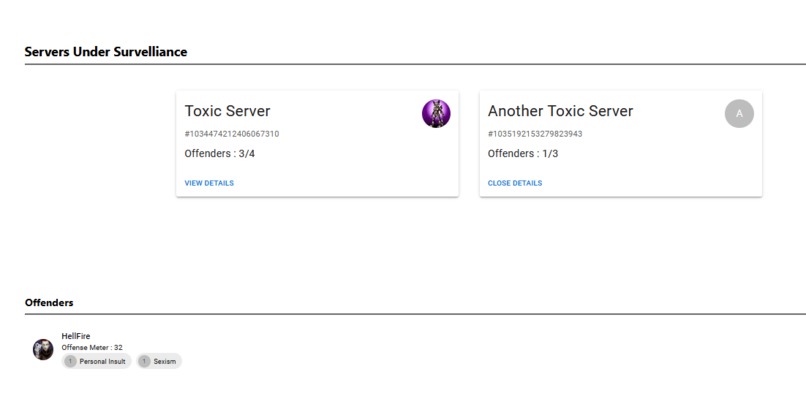The image size is (806, 415).
Task: Click the gray 'A' server avatar
Action: [x=739, y=114]
